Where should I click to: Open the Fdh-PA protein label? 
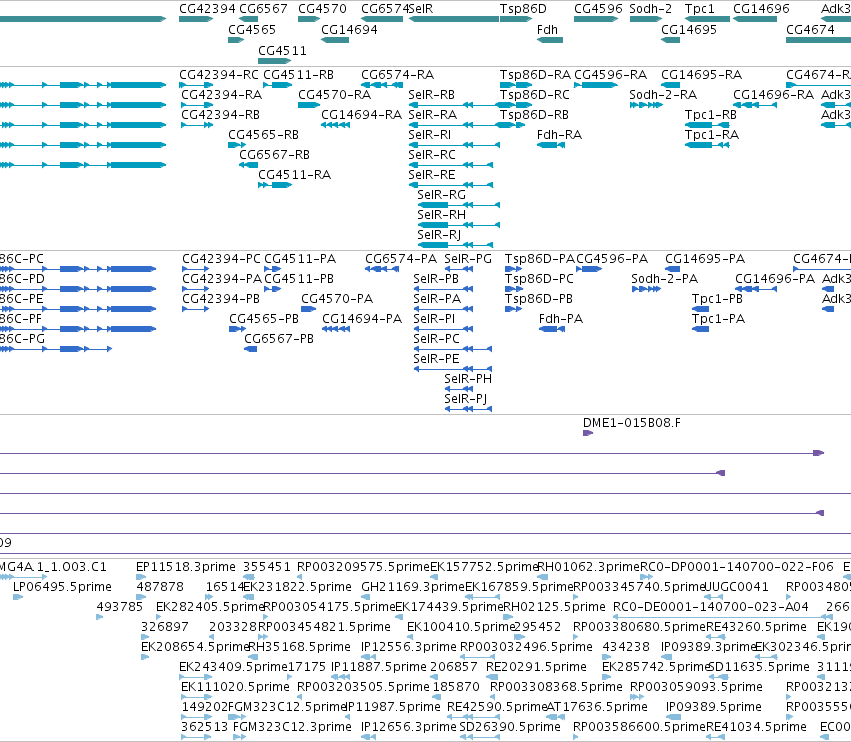click(561, 319)
